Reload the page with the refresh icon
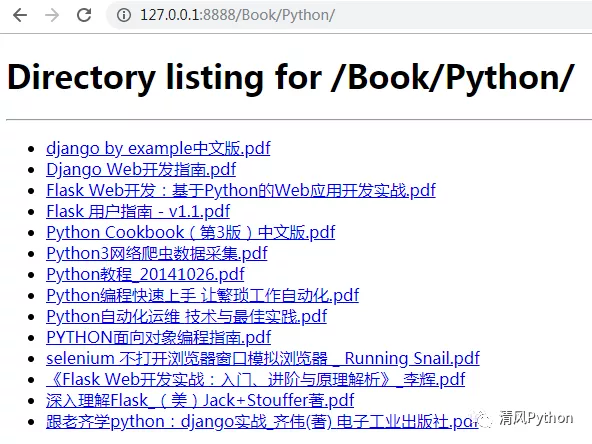Viewport: 592px width, 444px height. point(84,15)
